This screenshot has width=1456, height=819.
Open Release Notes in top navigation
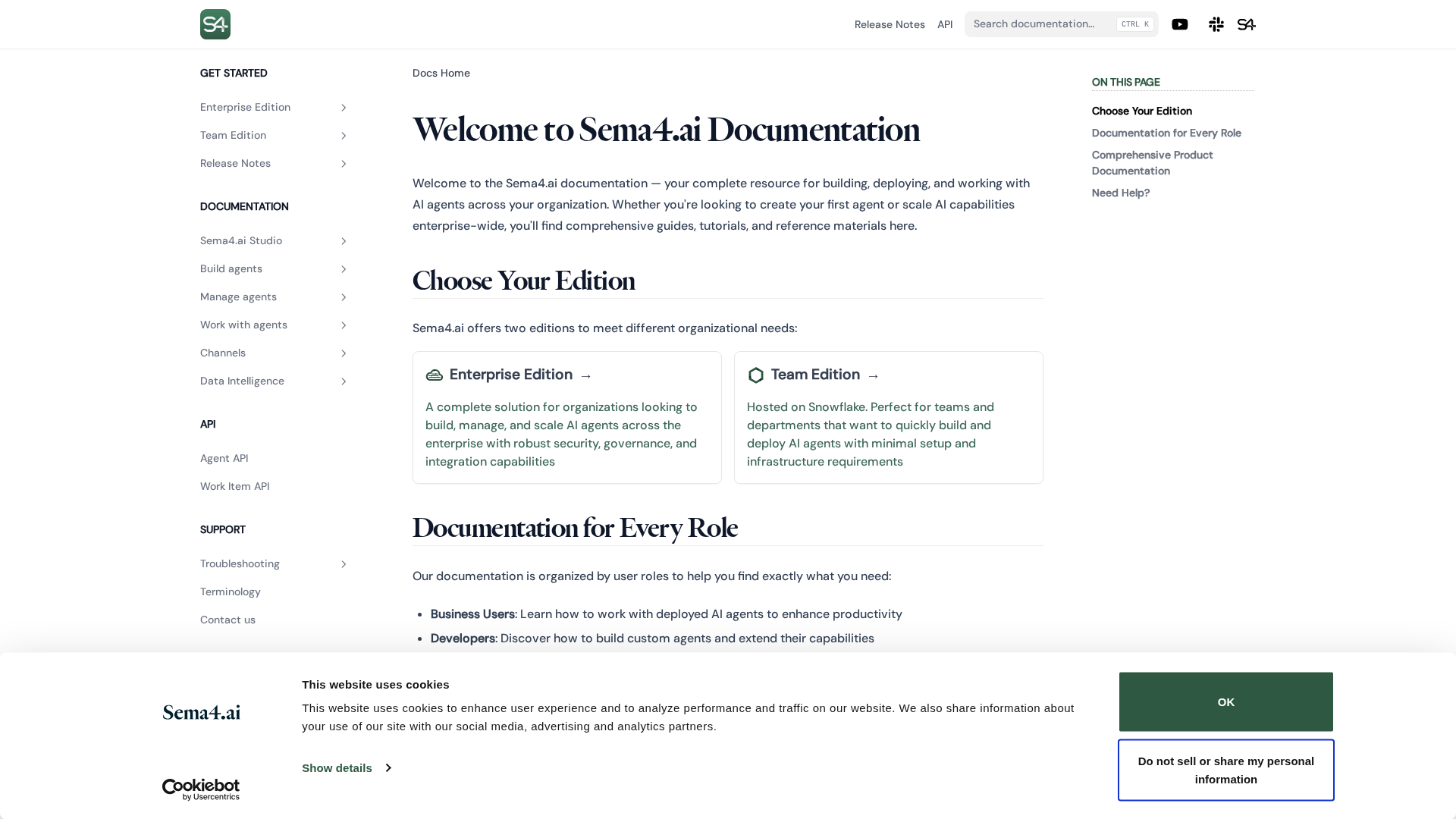click(889, 24)
